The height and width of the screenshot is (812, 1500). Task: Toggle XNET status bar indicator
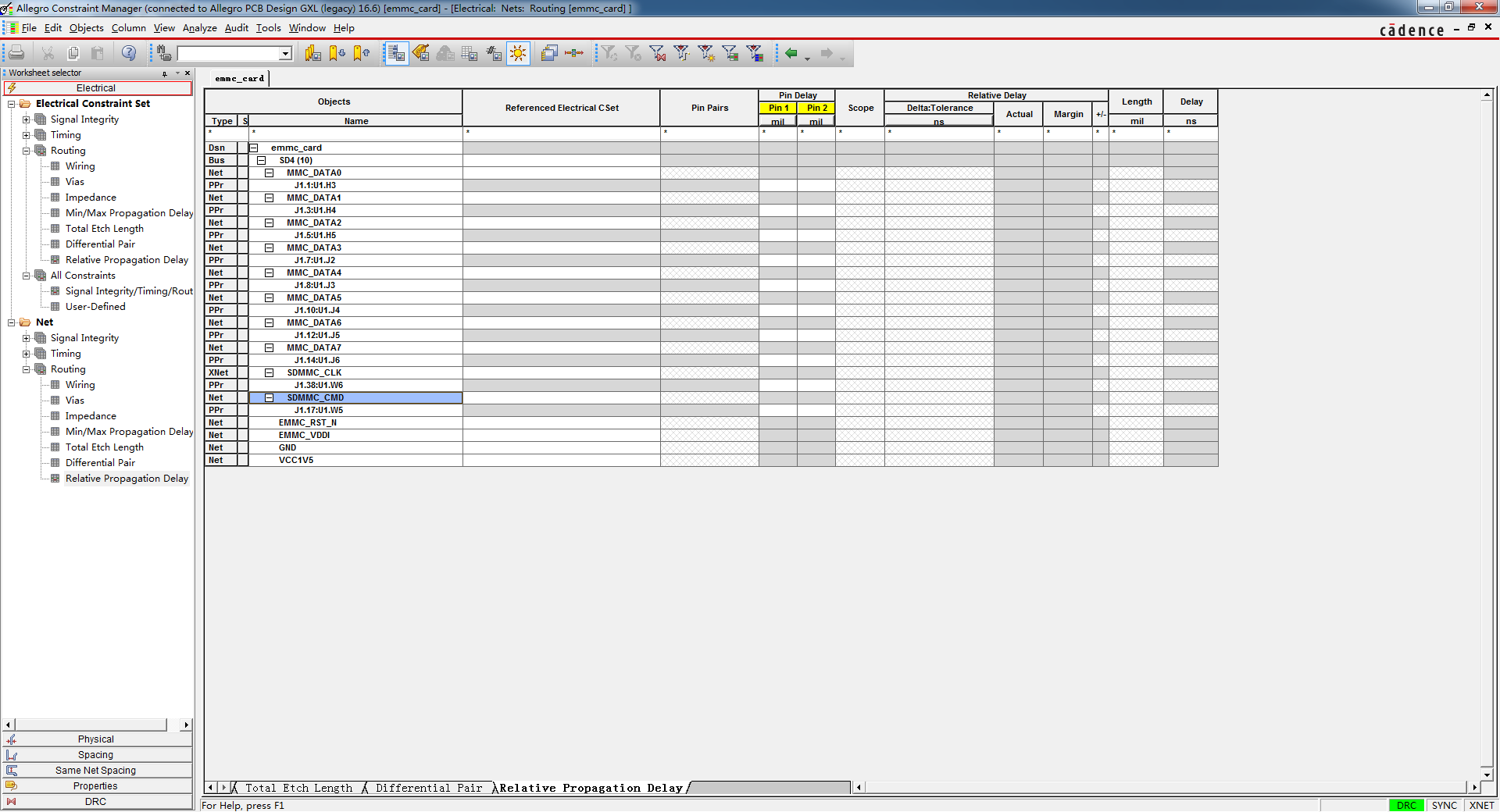[x=1481, y=805]
